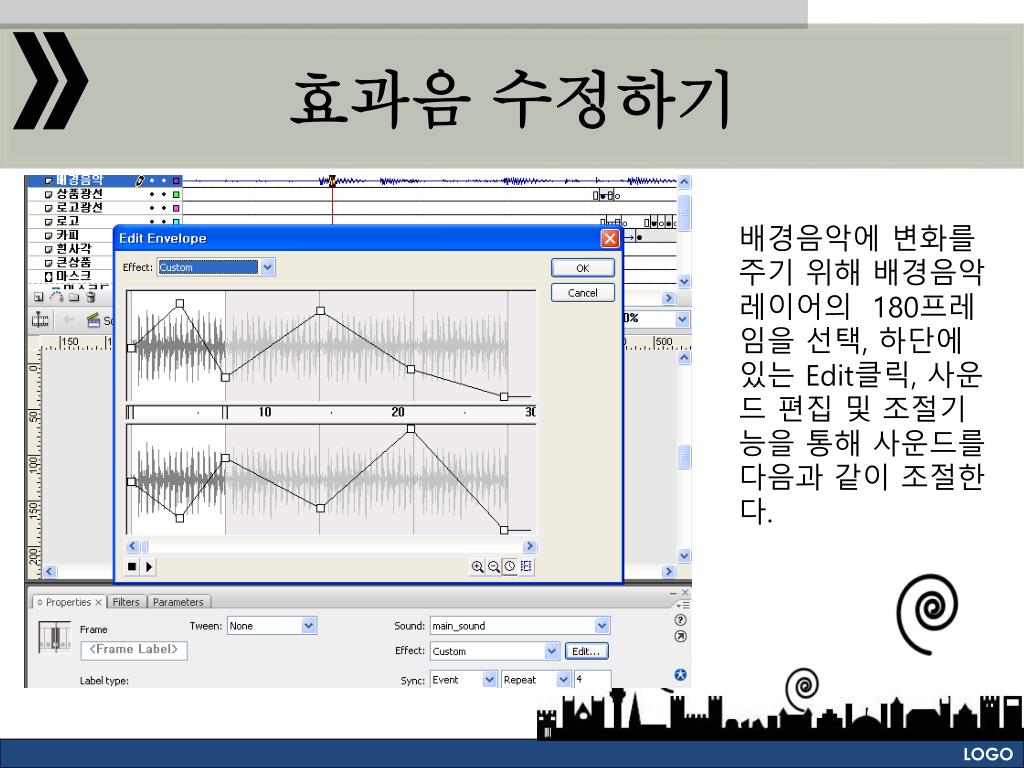Toggle the timeline visibility icon
Viewport: 1024px width, 768px height.
coord(40,320)
